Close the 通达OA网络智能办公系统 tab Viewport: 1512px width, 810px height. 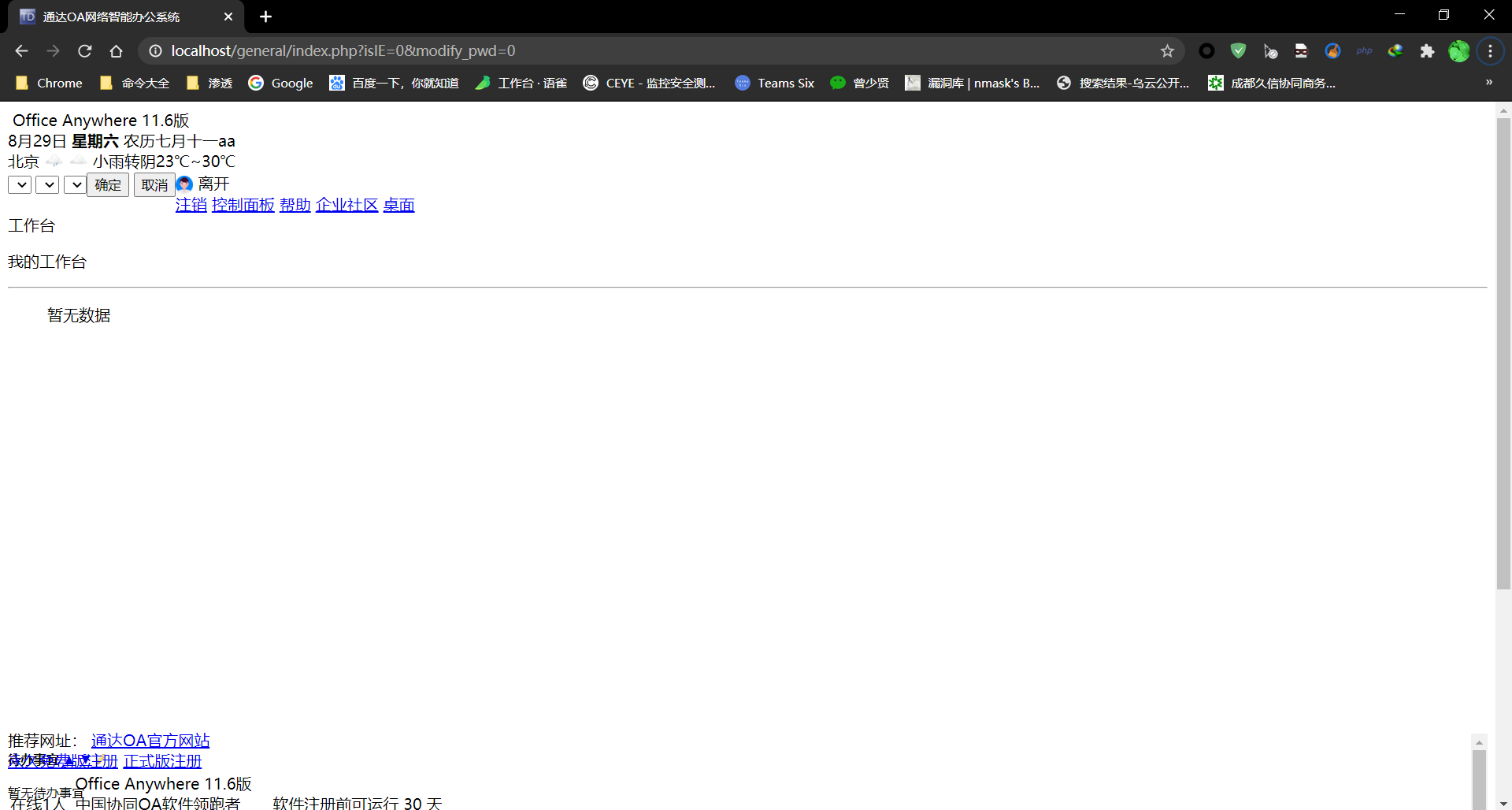(228, 17)
